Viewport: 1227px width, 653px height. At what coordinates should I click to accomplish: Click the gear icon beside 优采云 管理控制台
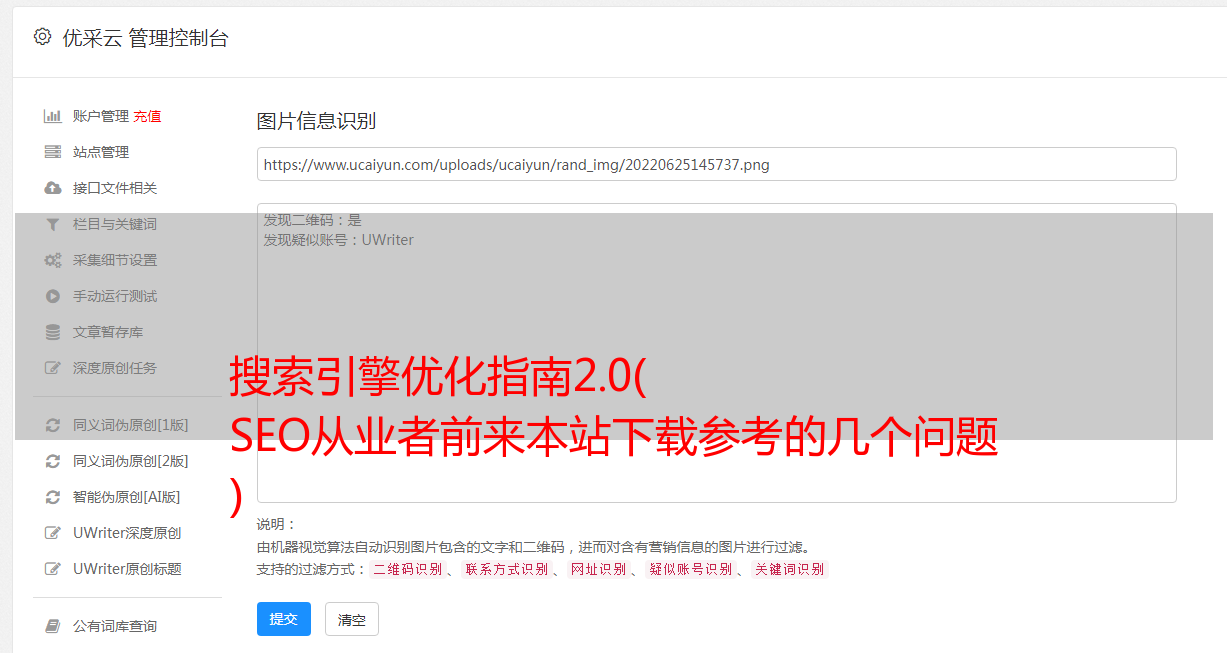(x=42, y=37)
